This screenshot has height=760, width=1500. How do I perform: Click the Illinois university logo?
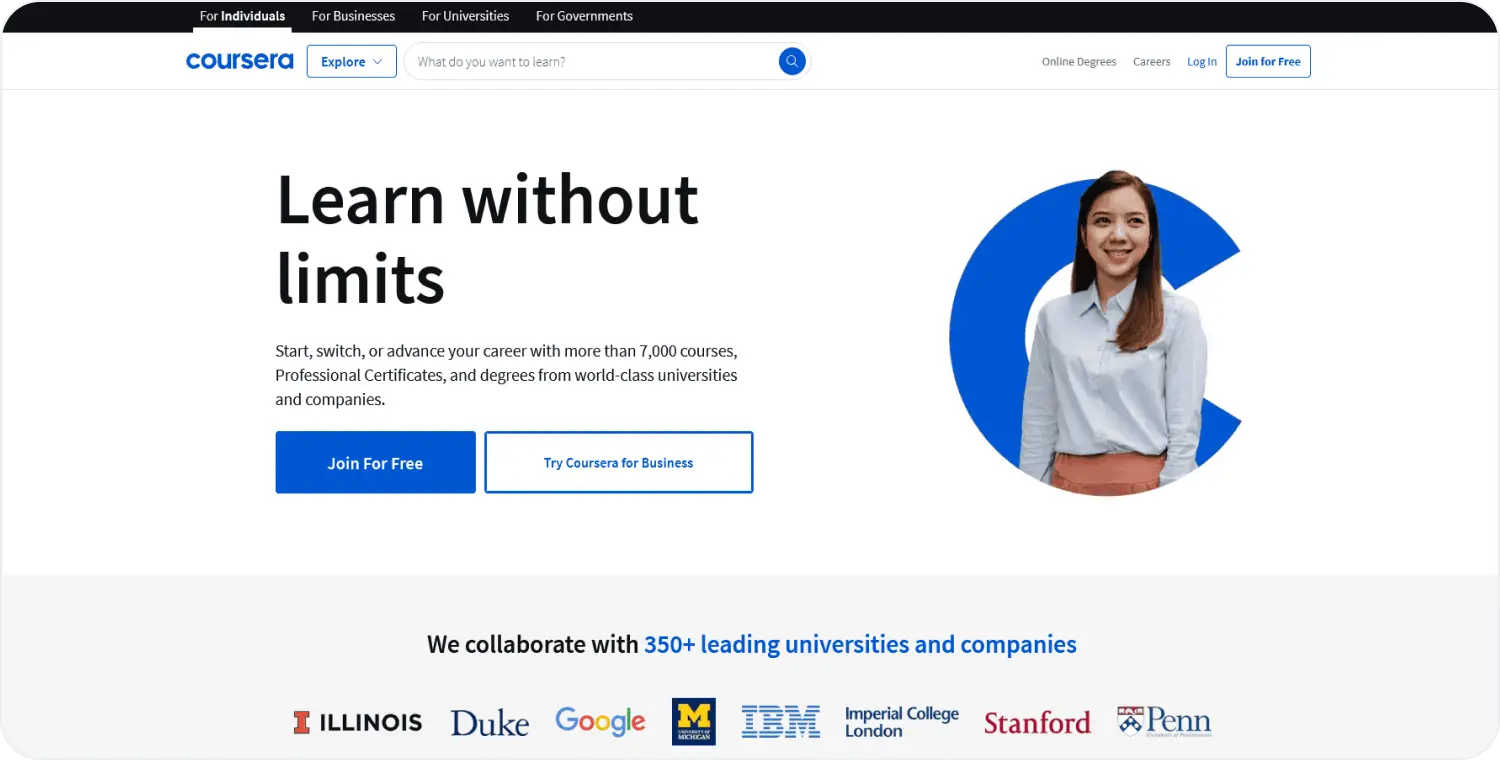[x=357, y=721]
